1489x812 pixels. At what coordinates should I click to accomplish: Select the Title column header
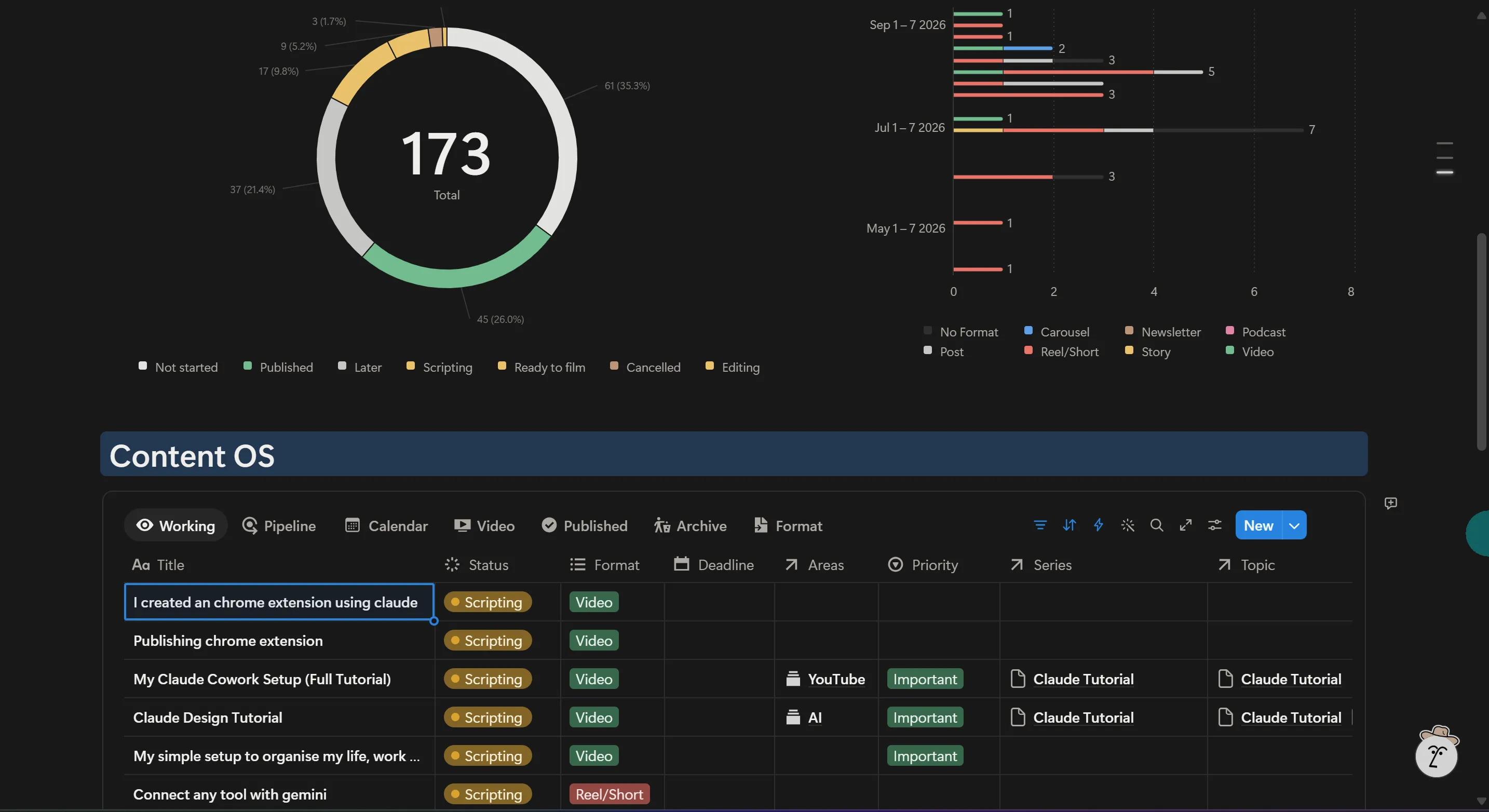[x=158, y=565]
